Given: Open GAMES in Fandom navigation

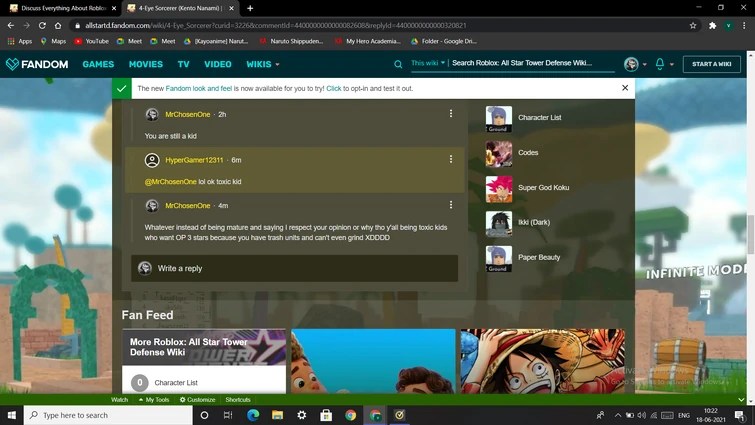Looking at the screenshot, I should [98, 64].
